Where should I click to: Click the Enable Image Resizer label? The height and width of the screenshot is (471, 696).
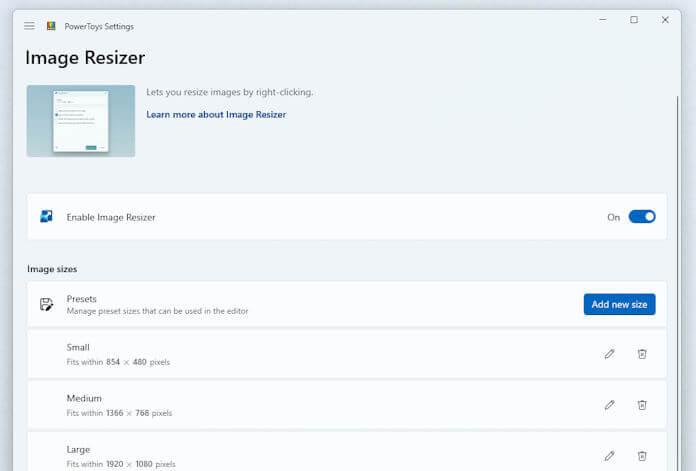(x=111, y=217)
